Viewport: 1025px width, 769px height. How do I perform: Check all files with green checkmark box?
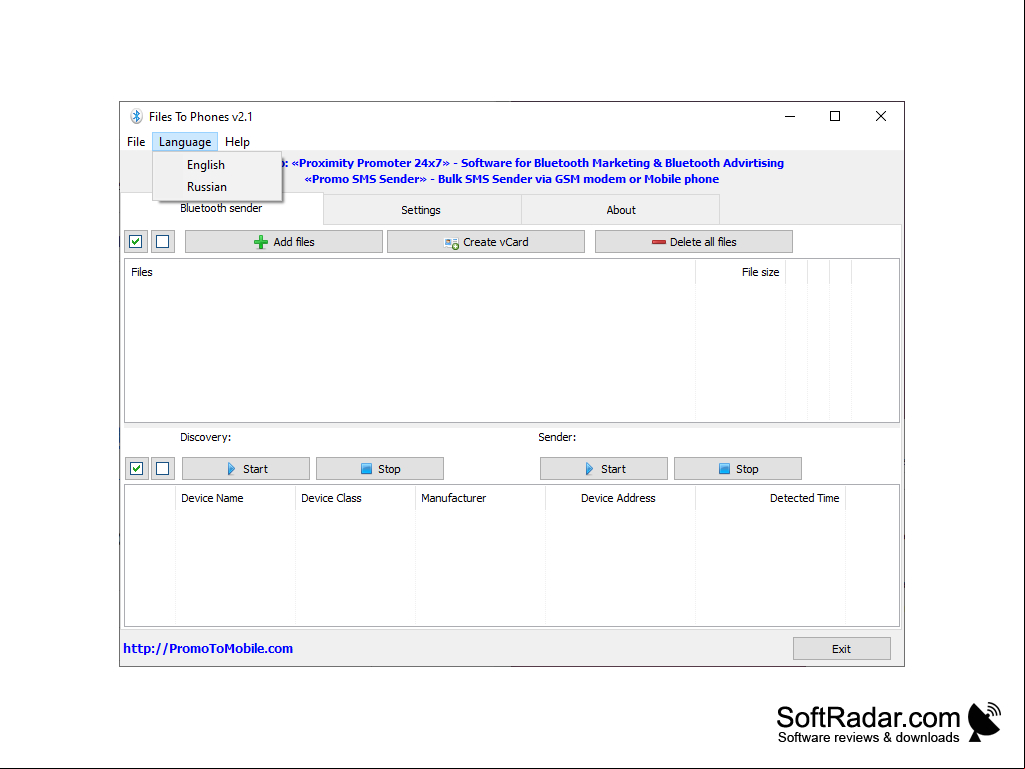136,241
